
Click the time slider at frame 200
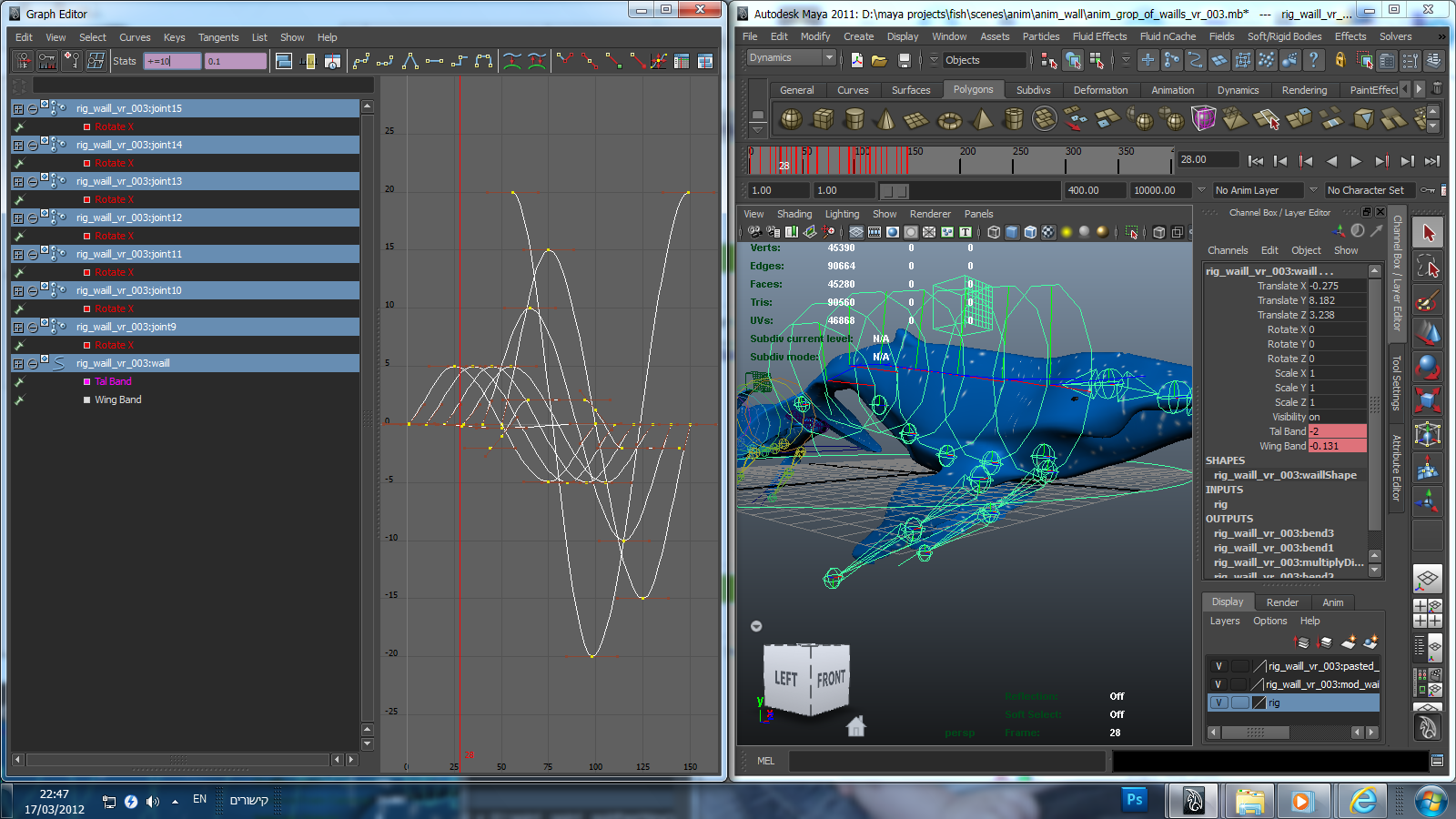click(x=961, y=162)
